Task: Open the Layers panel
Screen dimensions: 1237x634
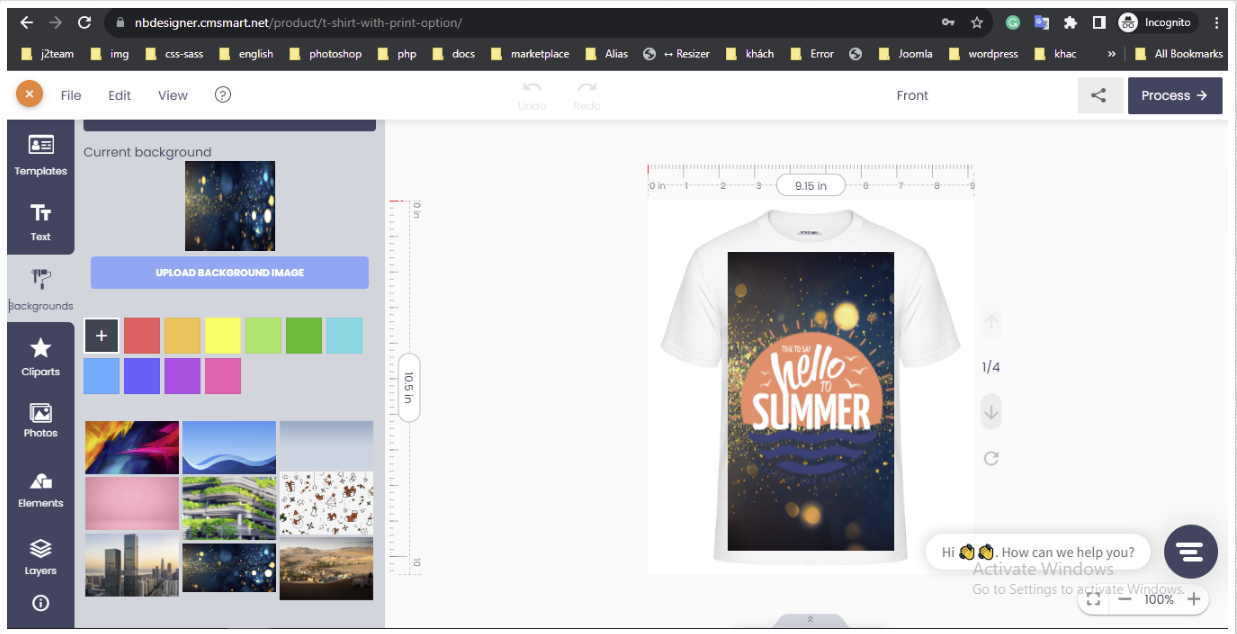Action: click(x=40, y=555)
